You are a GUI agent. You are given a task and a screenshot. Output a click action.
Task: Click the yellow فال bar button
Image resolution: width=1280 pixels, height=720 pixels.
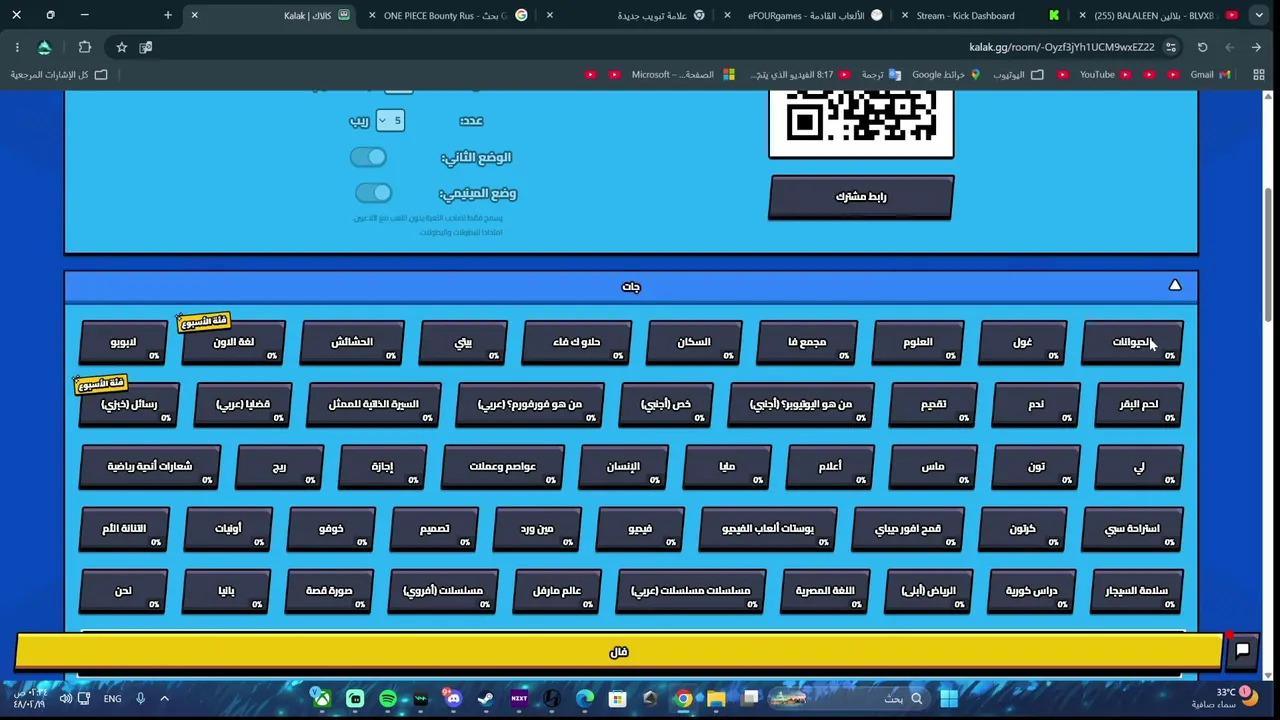(x=619, y=652)
